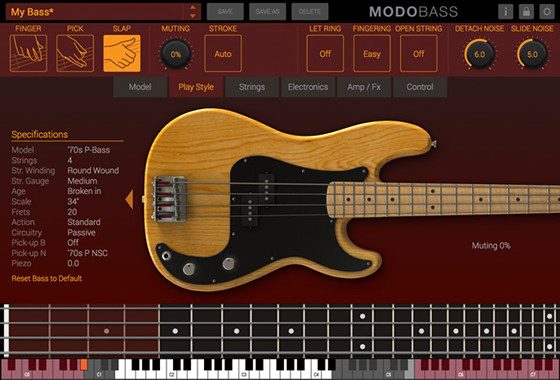The height and width of the screenshot is (380, 560).
Task: Select the Slap play style icon
Action: pos(122,54)
